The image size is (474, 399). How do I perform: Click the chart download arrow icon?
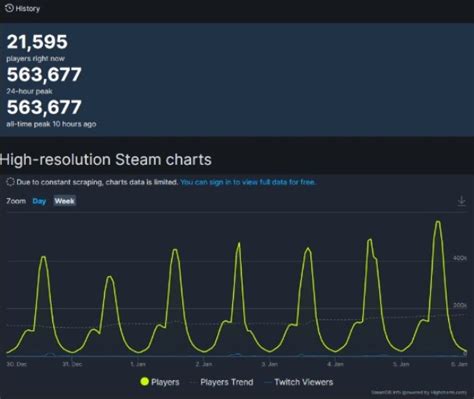pyautogui.click(x=461, y=201)
